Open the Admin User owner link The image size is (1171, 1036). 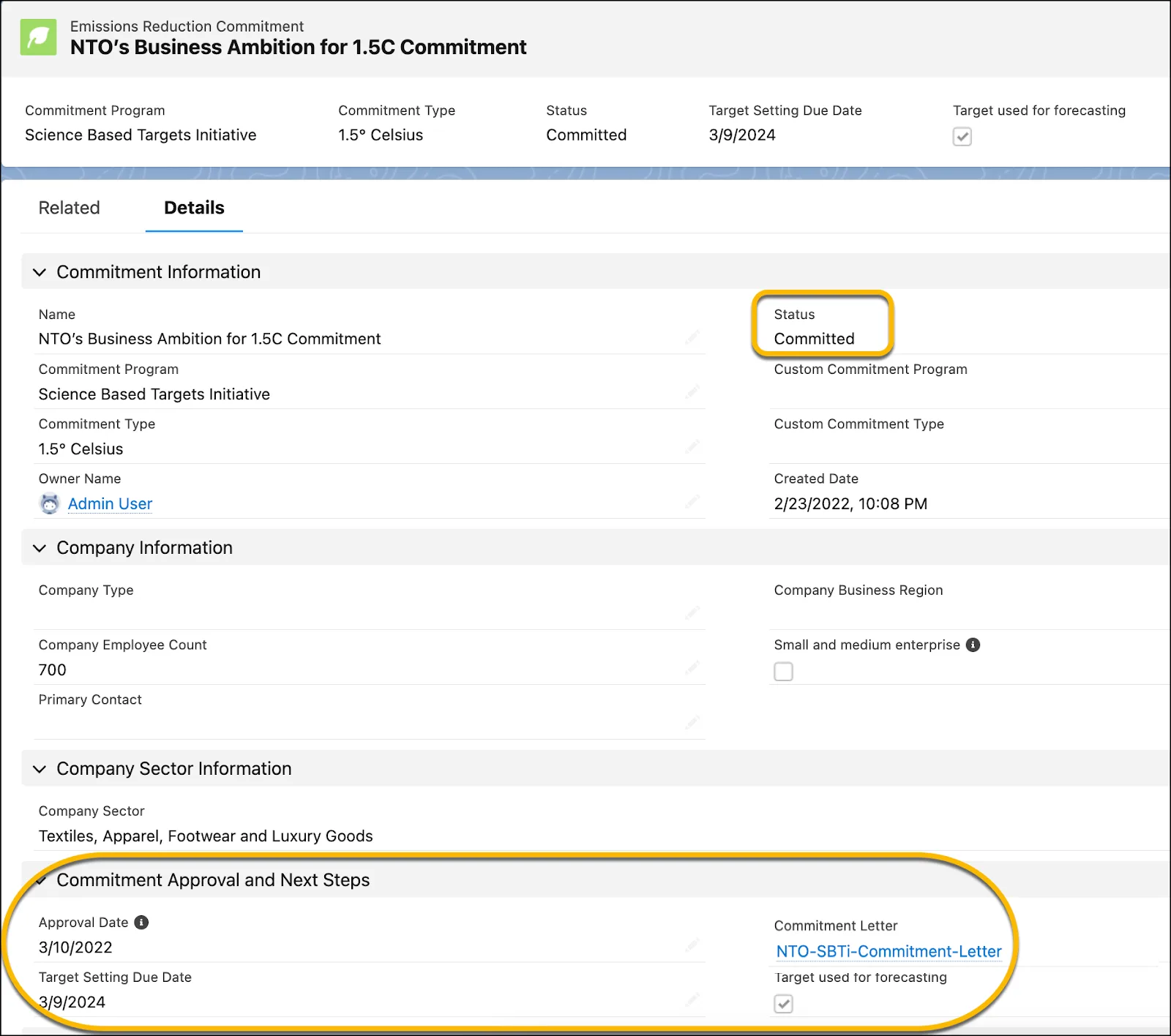pyautogui.click(x=110, y=503)
